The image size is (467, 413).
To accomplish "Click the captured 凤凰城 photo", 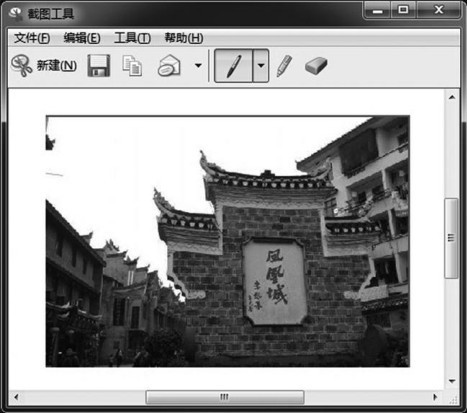I will pos(228,241).
